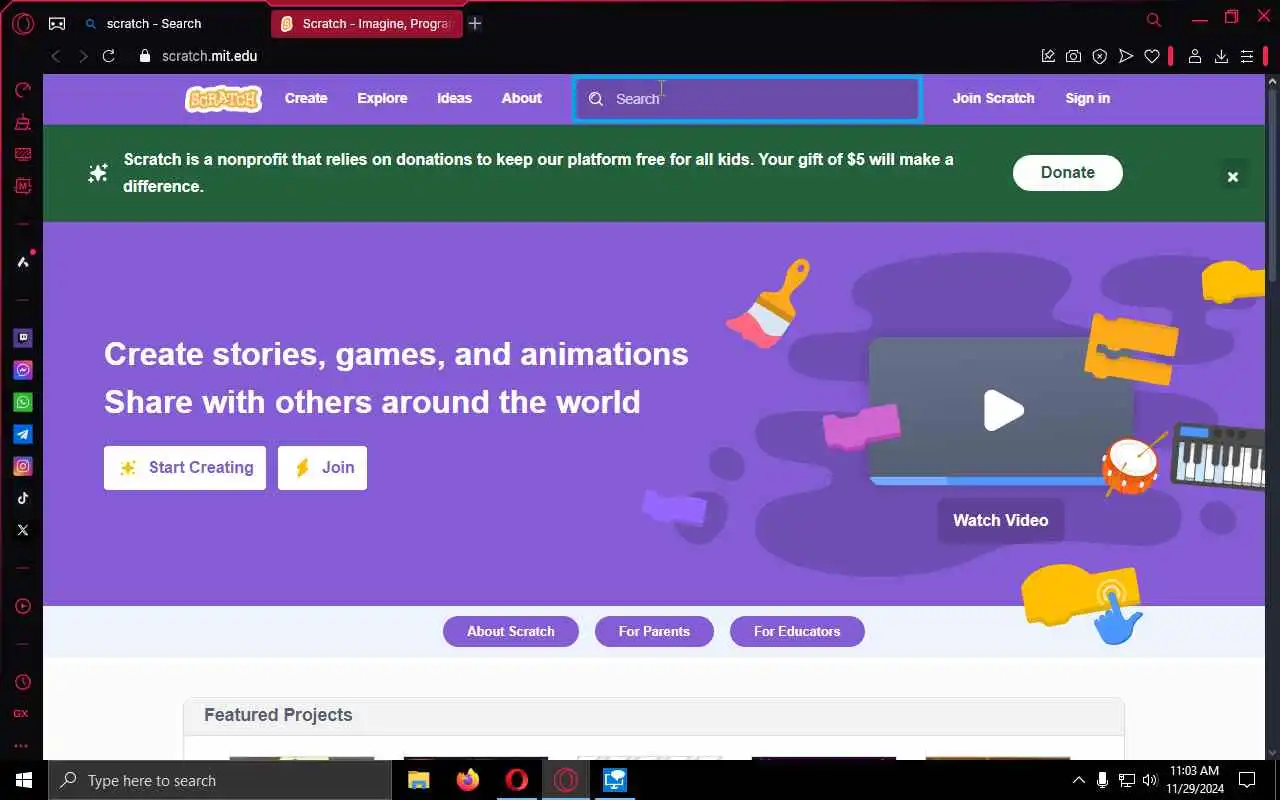Open sidebar three-dots more options
The image size is (1280, 800).
coord(21,746)
